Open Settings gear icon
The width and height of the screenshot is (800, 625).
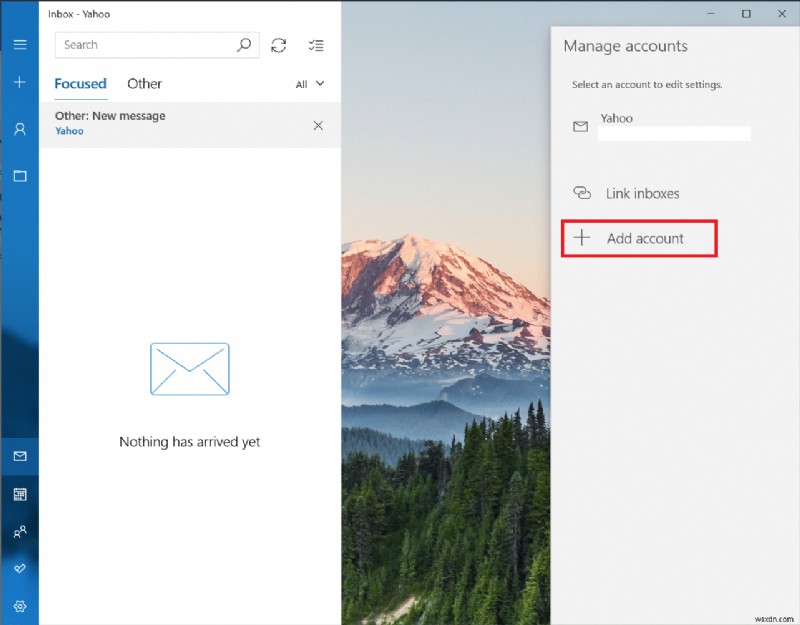pos(20,606)
